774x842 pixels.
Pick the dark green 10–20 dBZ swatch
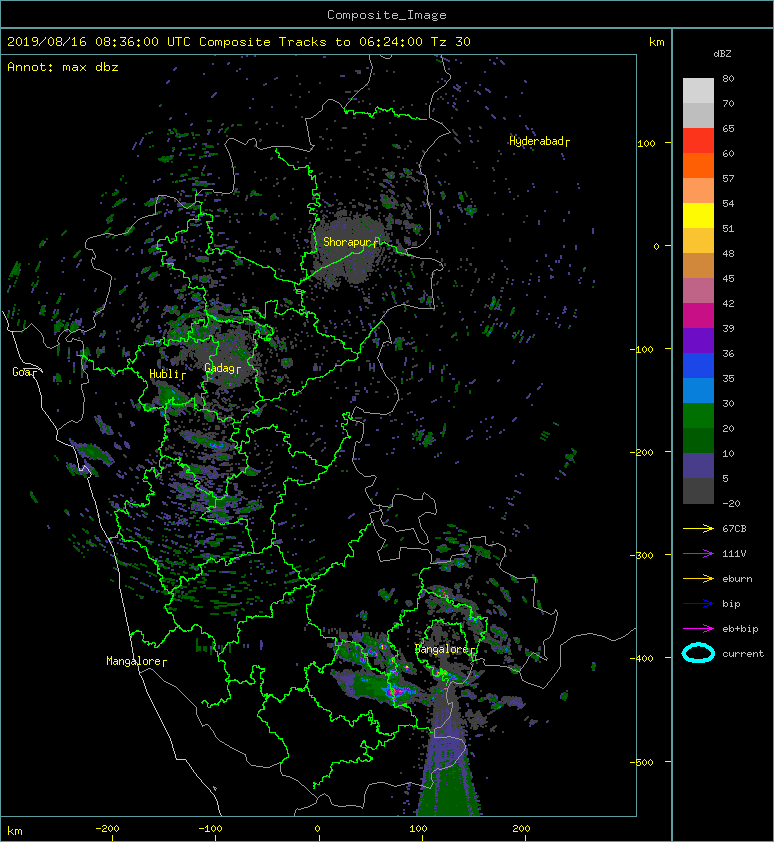click(698, 441)
